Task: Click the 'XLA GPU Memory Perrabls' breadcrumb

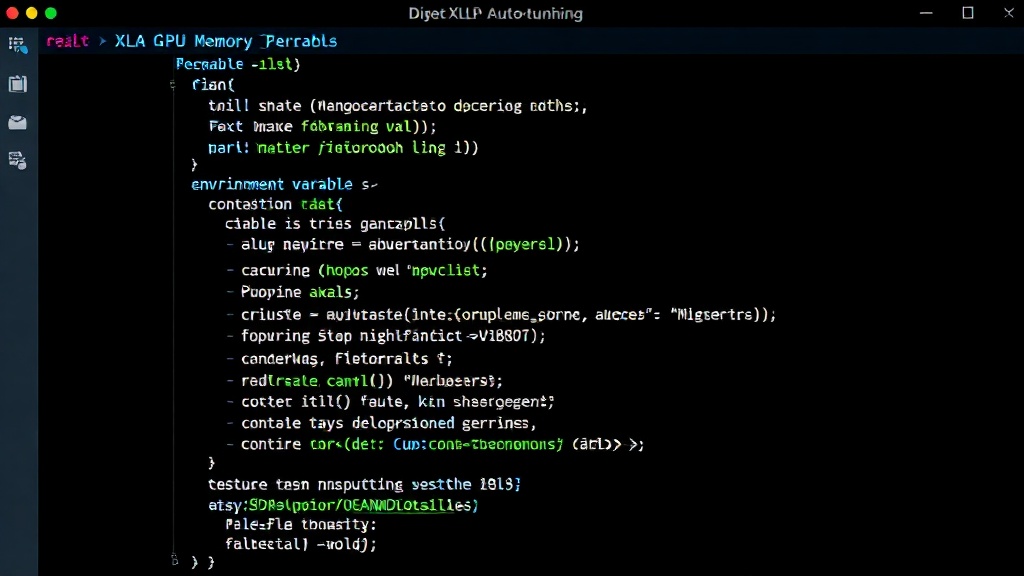Action: pos(226,41)
